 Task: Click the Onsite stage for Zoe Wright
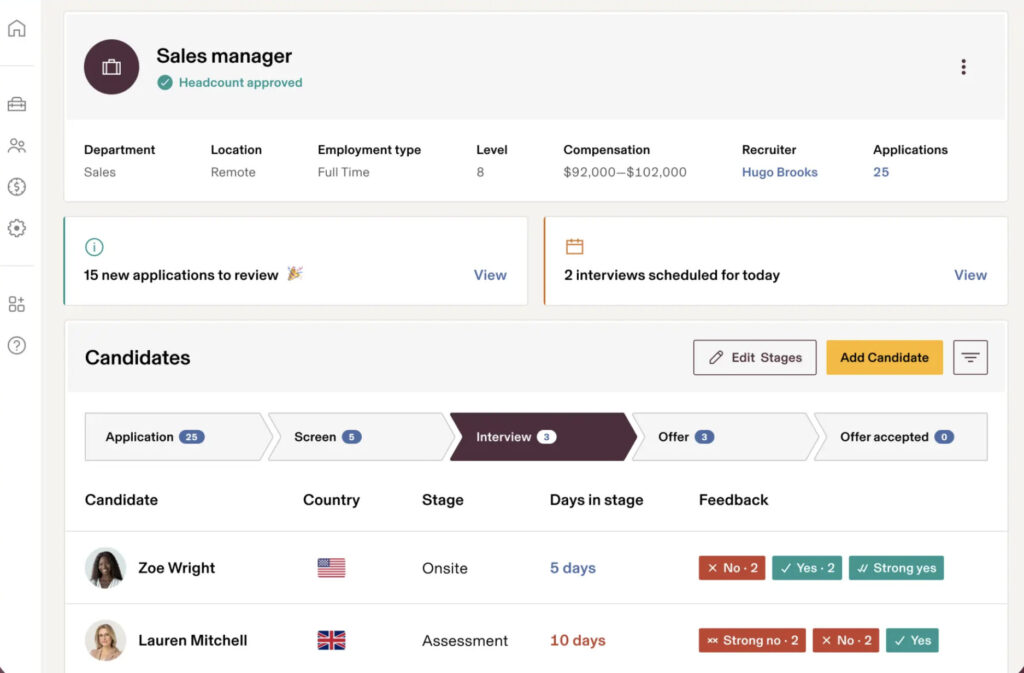(x=445, y=568)
